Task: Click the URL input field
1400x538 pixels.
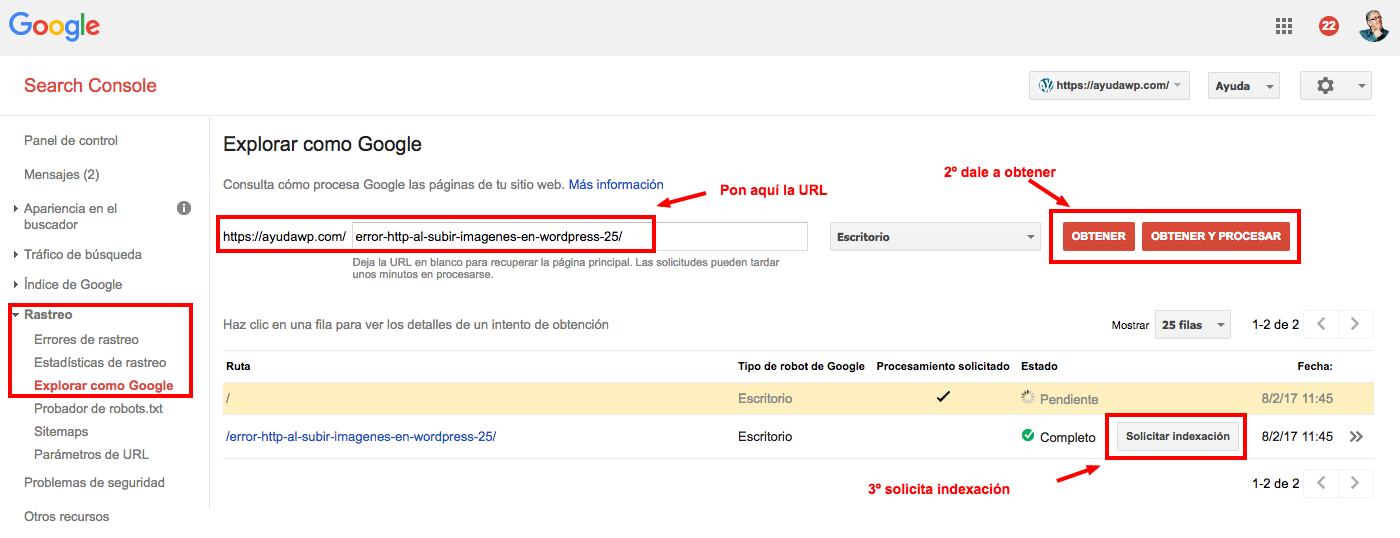Action: pyautogui.click(x=579, y=236)
